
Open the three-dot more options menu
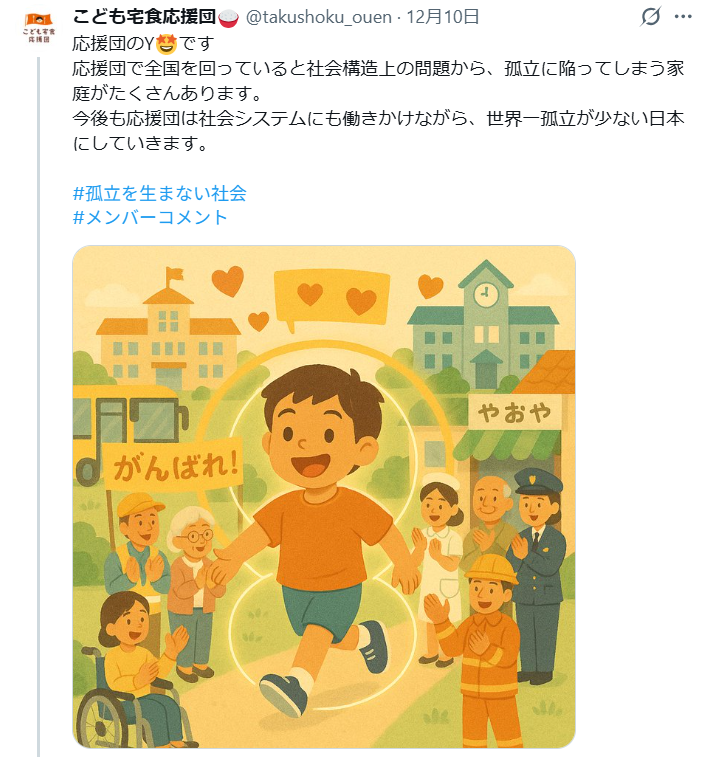coord(683,17)
